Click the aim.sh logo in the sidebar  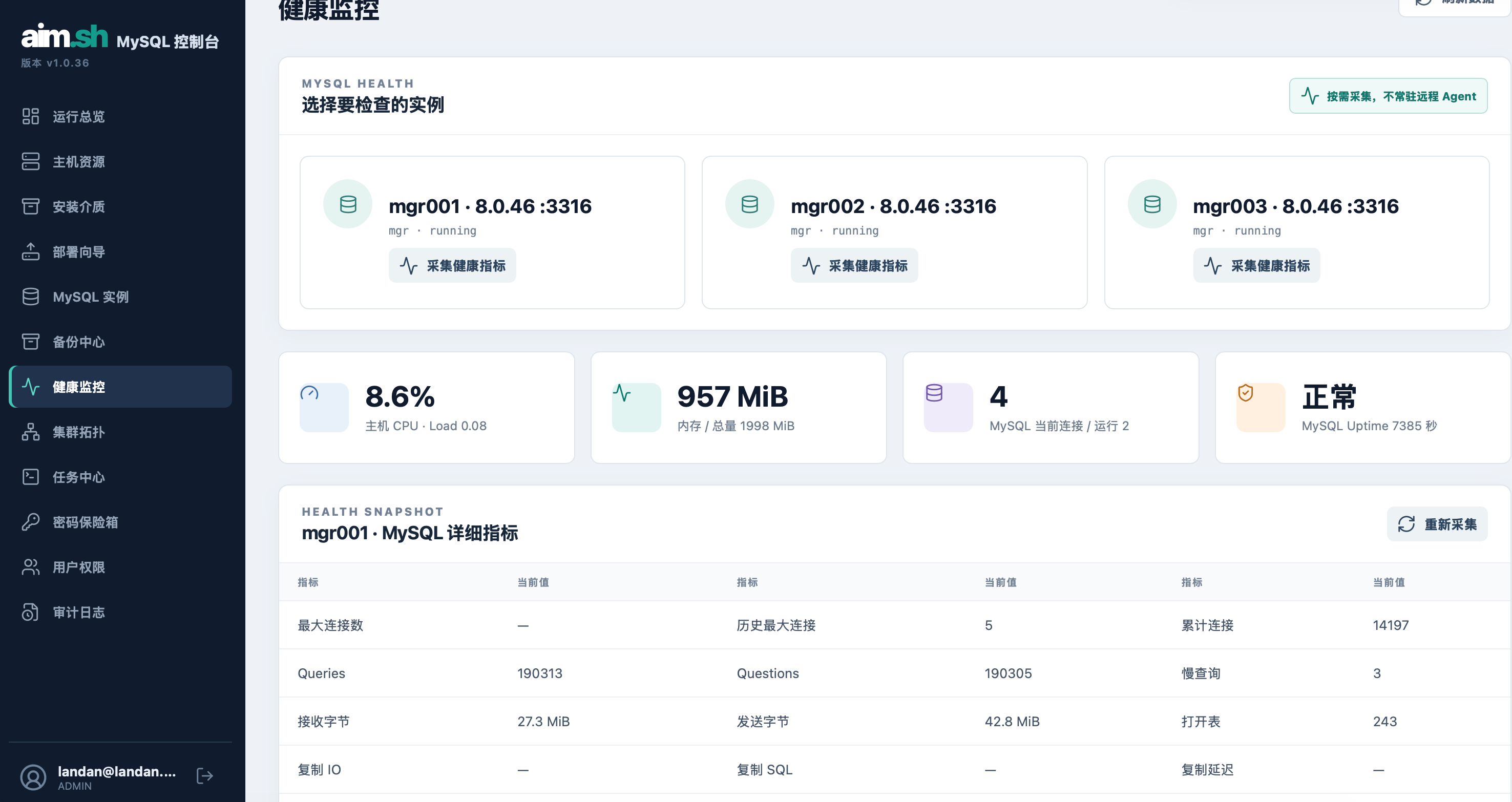65,36
